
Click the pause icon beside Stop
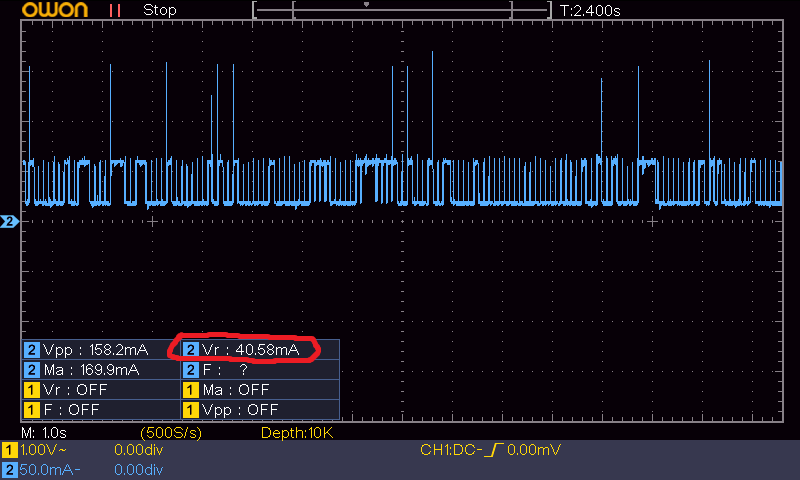pyautogui.click(x=118, y=10)
